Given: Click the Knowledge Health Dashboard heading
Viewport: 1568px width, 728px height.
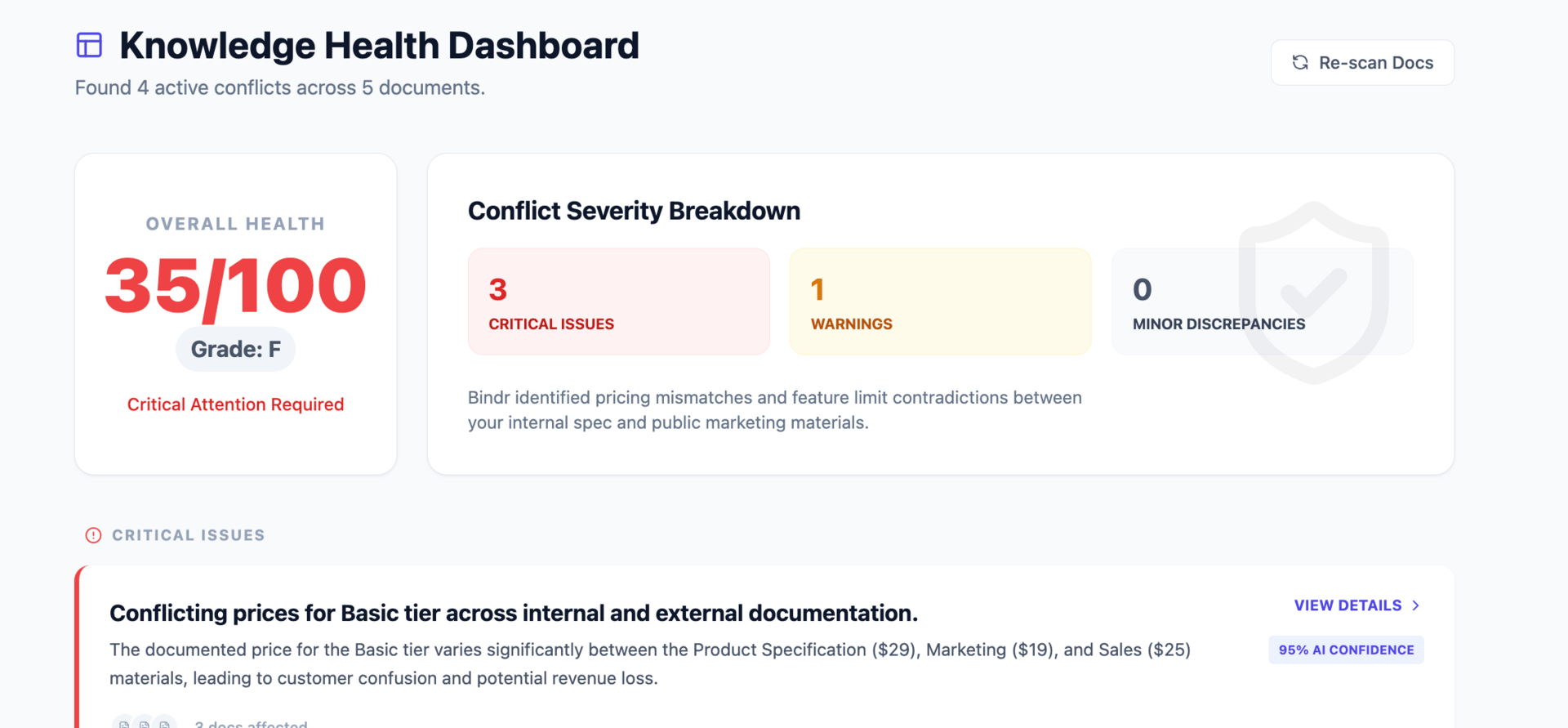Looking at the screenshot, I should (x=379, y=46).
